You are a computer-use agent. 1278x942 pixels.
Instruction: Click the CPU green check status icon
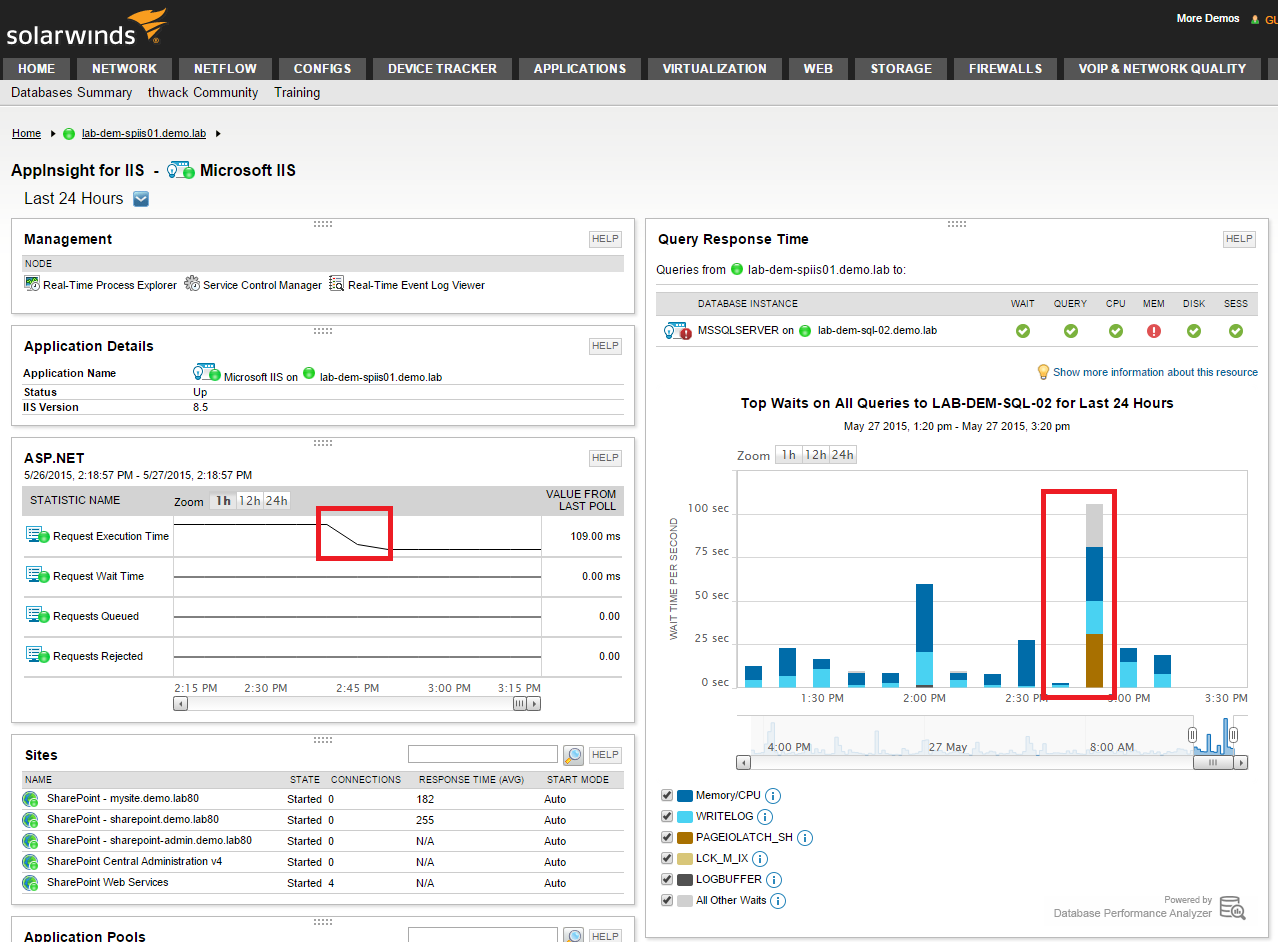click(x=1115, y=331)
